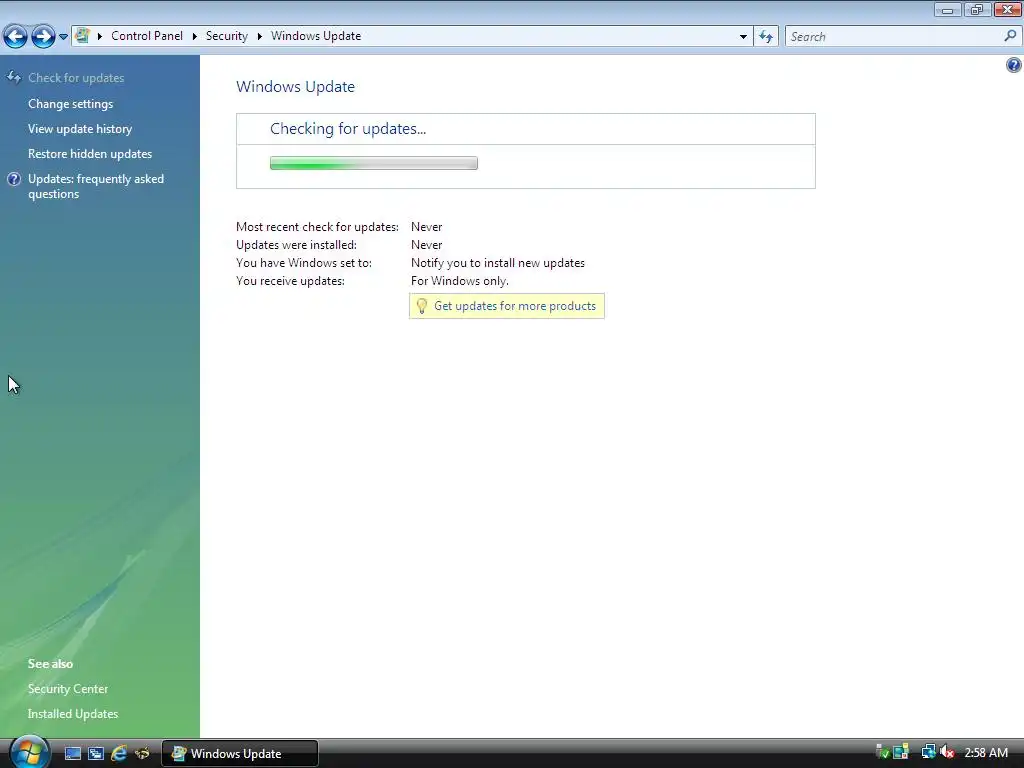Viewport: 1024px width, 768px height.
Task: Expand the arrow after Control Panel breadcrumb
Action: point(195,36)
